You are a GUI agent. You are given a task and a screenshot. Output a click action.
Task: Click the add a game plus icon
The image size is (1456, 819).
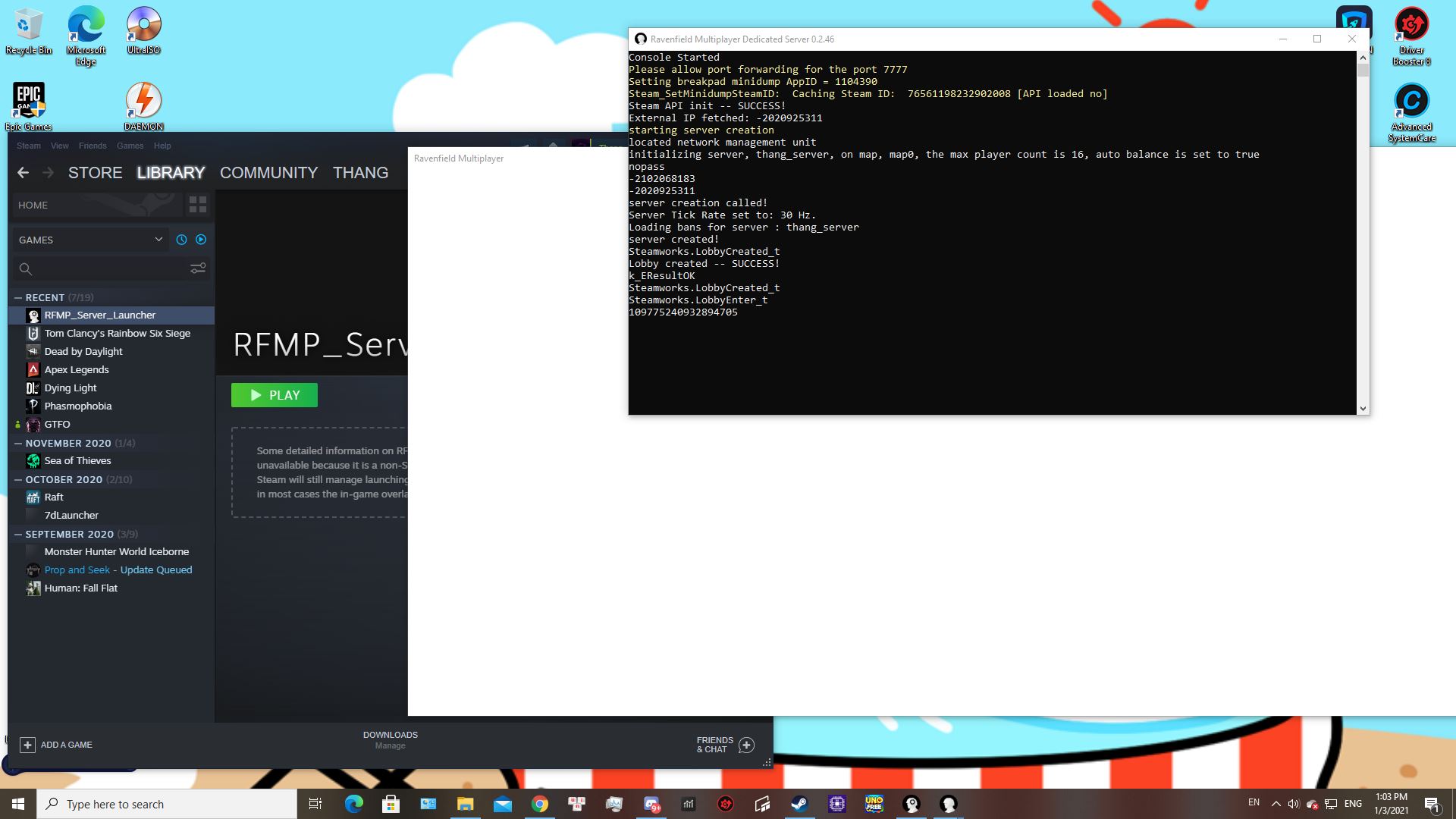point(27,745)
